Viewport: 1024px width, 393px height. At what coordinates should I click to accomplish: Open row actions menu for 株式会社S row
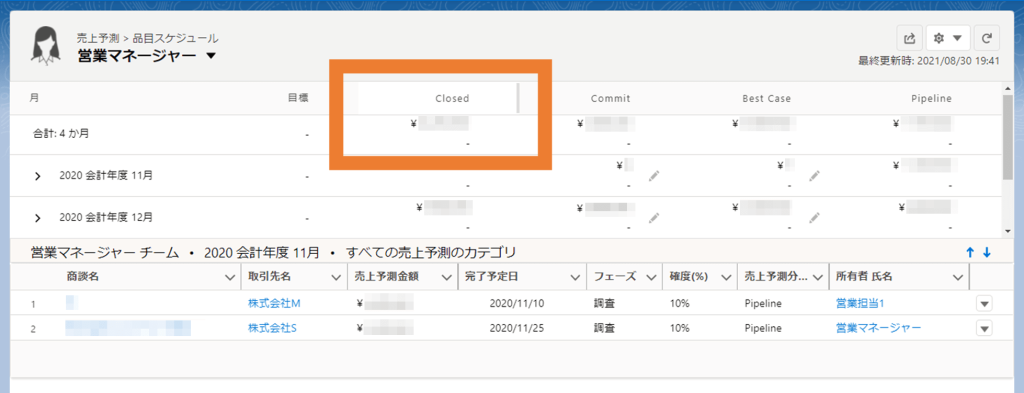tap(984, 328)
